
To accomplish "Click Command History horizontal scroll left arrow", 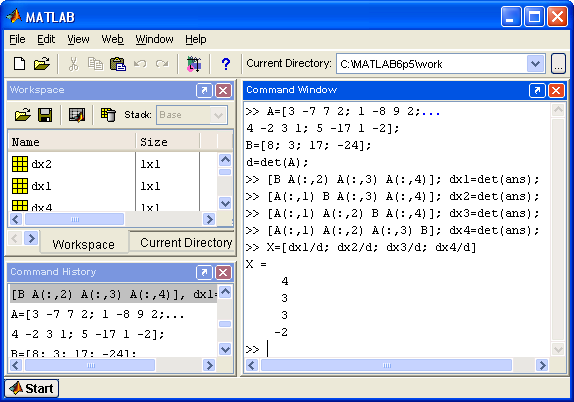I will coord(15,365).
